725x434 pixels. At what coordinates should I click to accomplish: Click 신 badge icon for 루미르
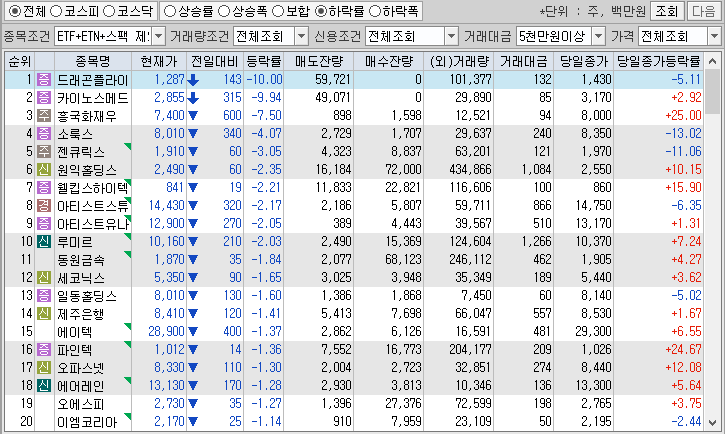[x=44, y=242]
